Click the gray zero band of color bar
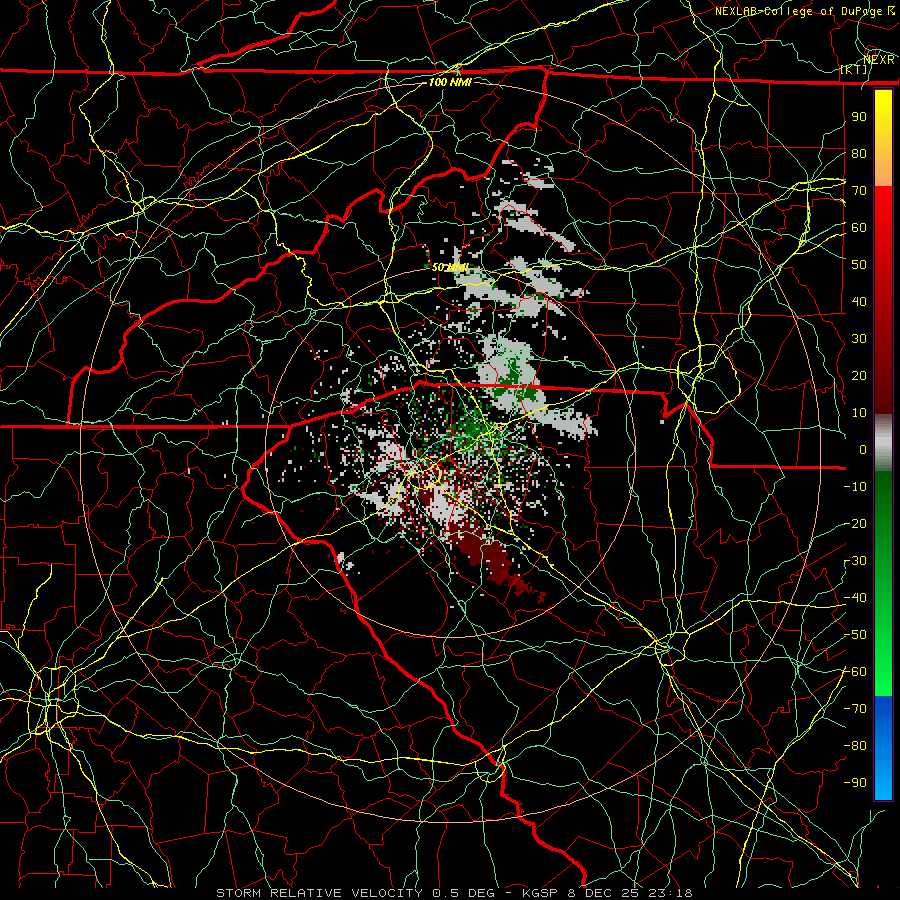Viewport: 900px width, 900px height. click(883, 443)
